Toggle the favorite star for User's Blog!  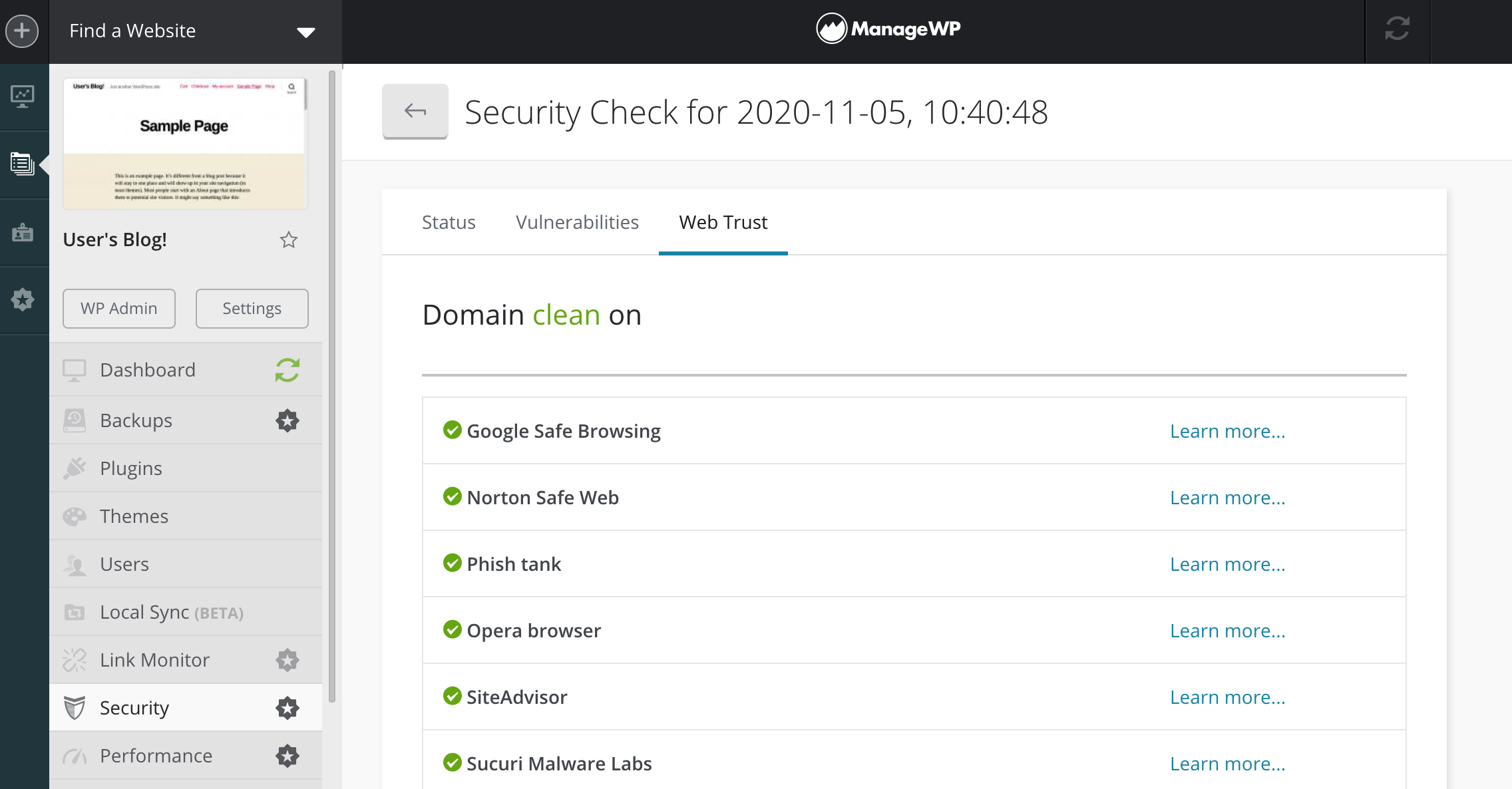(288, 239)
